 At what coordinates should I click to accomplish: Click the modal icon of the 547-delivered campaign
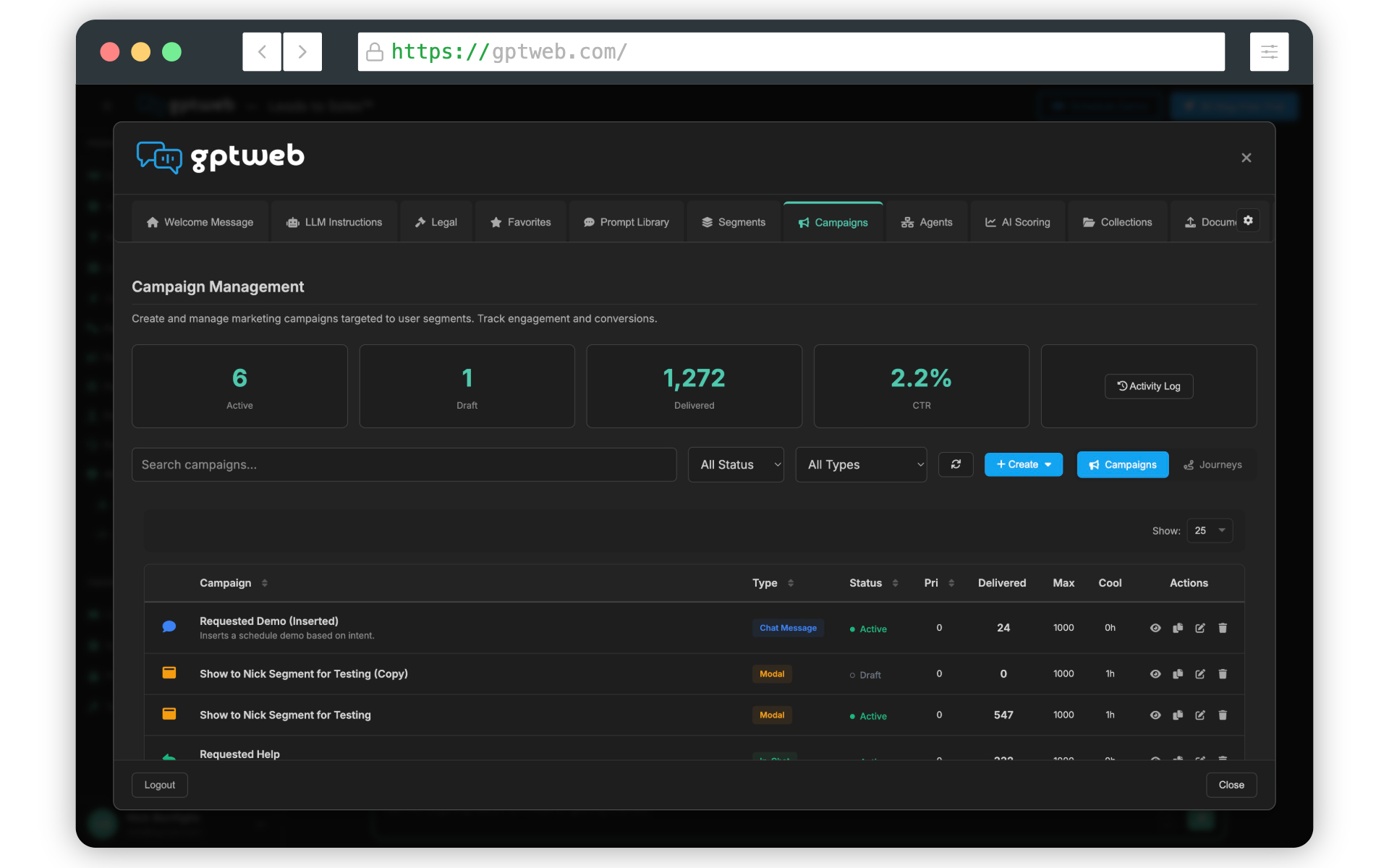pos(169,714)
